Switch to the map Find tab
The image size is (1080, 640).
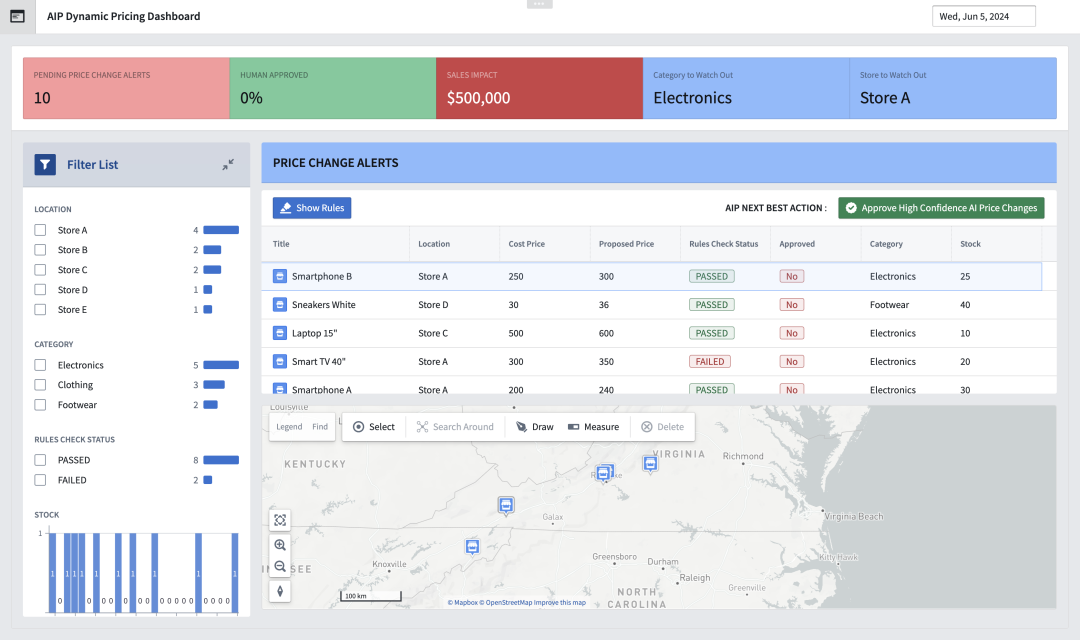pos(320,427)
